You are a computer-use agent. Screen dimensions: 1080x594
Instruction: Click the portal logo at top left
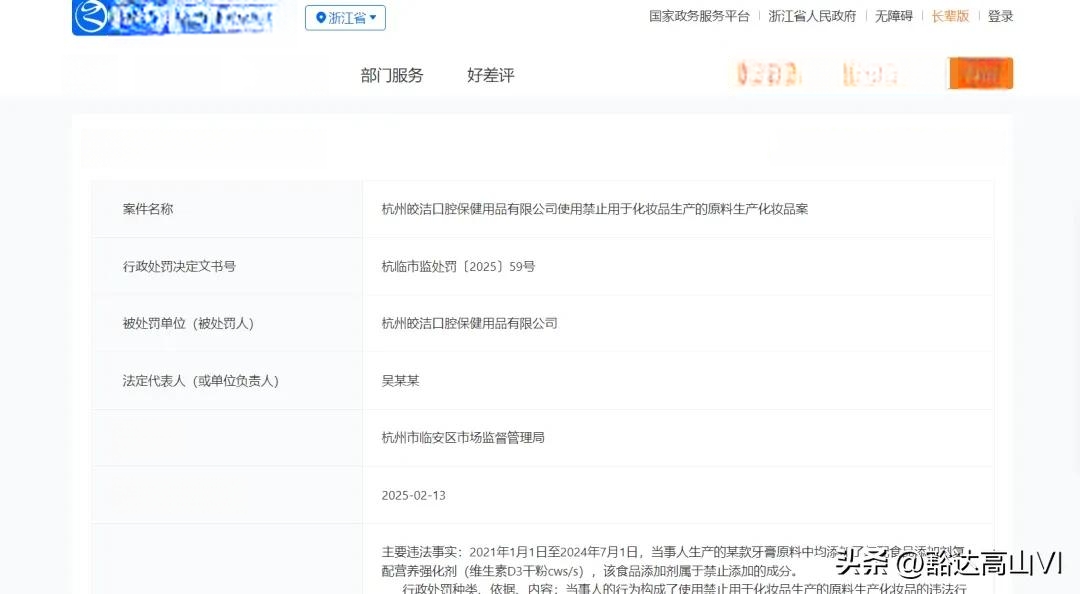point(174,17)
